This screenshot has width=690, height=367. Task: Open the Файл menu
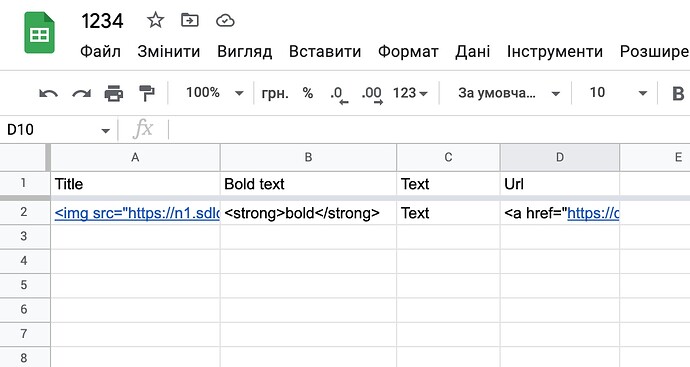[x=100, y=51]
